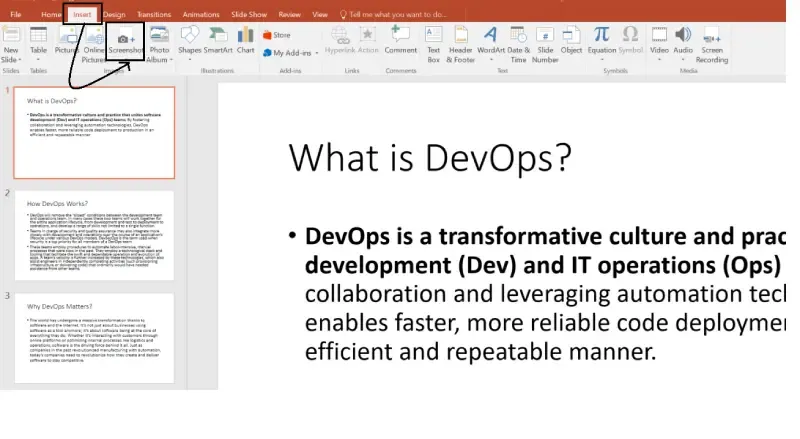Expand the Audio dropdown arrow
This screenshot has width=800, height=439.
pyautogui.click(x=683, y=60)
